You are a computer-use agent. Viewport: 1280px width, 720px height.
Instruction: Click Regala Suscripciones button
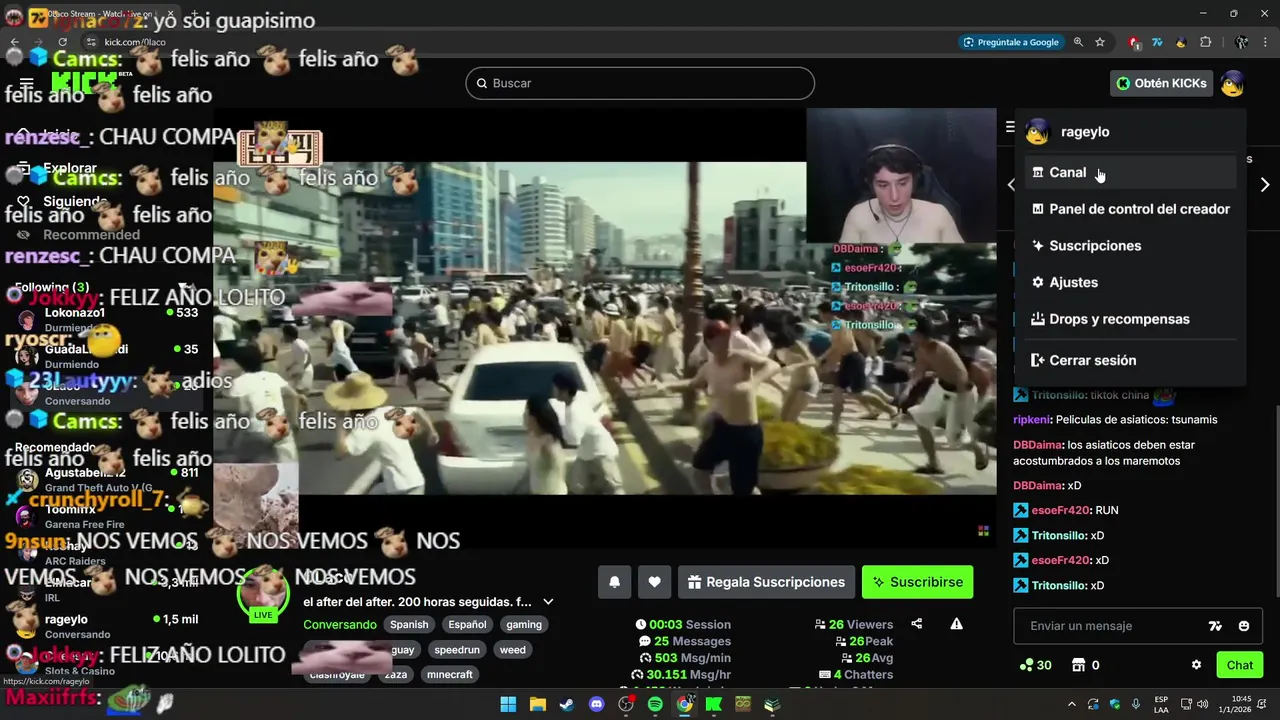click(x=766, y=582)
